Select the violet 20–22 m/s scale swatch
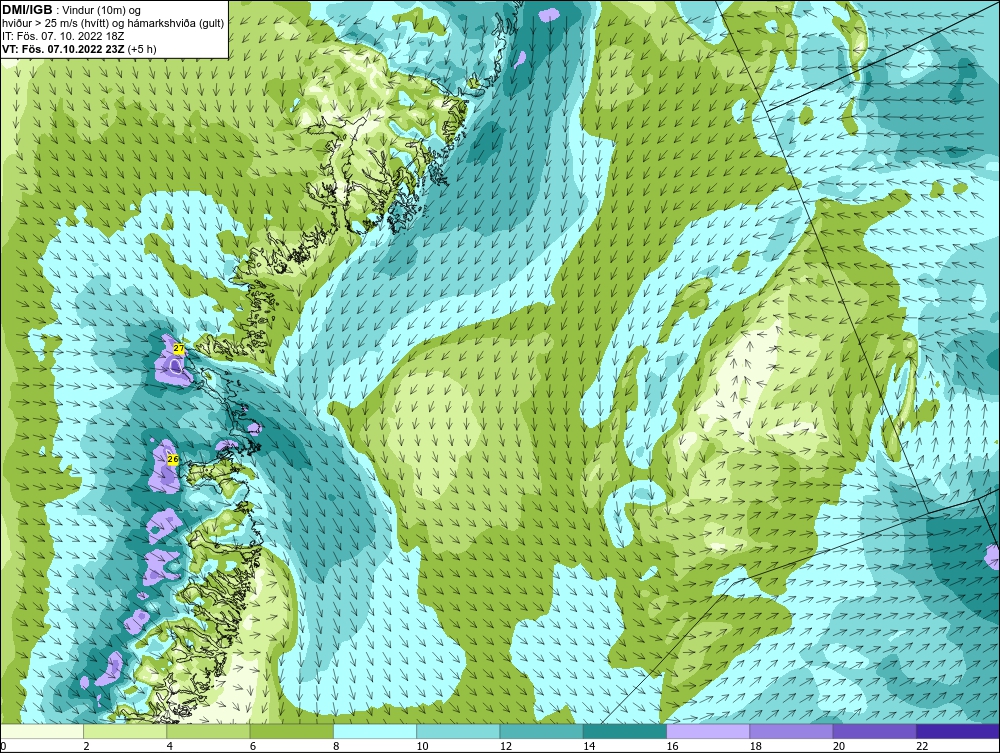The width and height of the screenshot is (1000, 753). (874, 731)
